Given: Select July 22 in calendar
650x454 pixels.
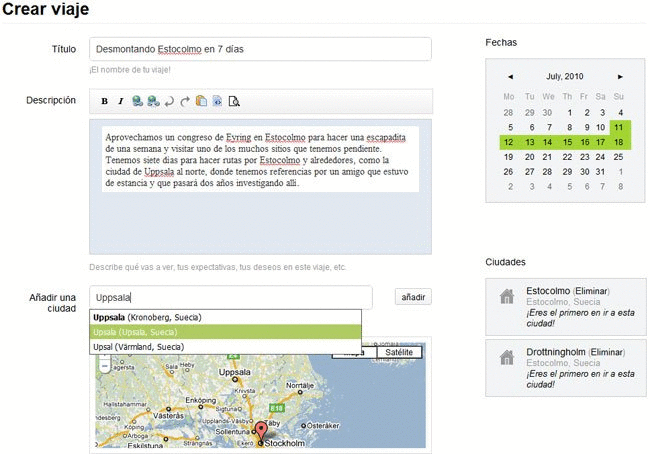Looking at the screenshot, I should pyautogui.click(x=568, y=157).
